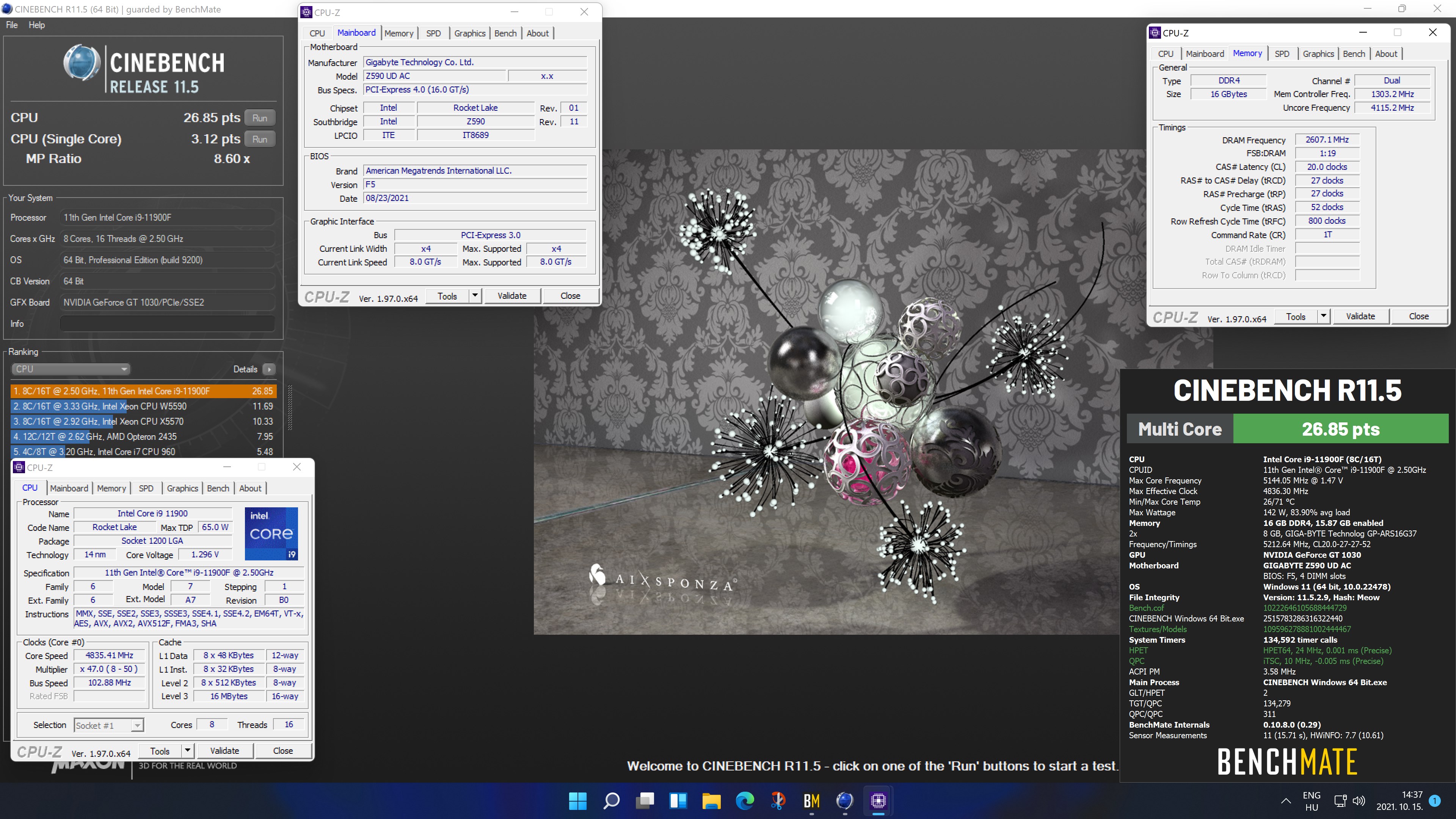Show hidden tray icons chevron
1456x819 pixels.
[1286, 800]
